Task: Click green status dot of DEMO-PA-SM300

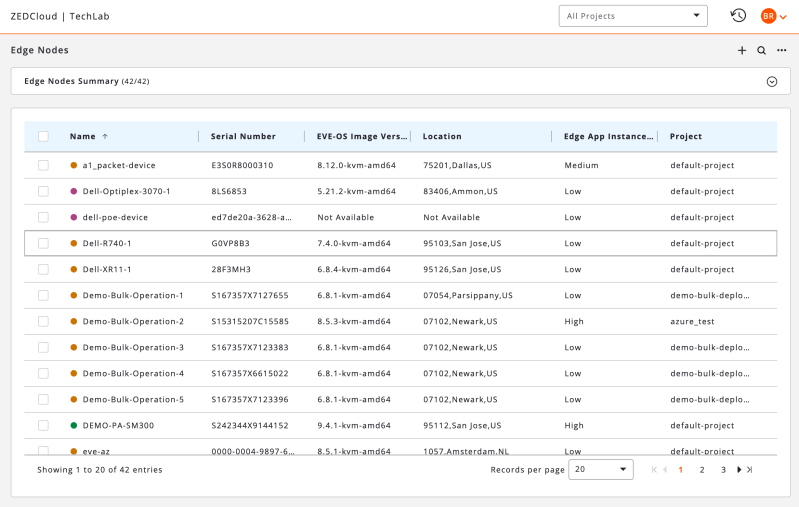Action: 73,425
